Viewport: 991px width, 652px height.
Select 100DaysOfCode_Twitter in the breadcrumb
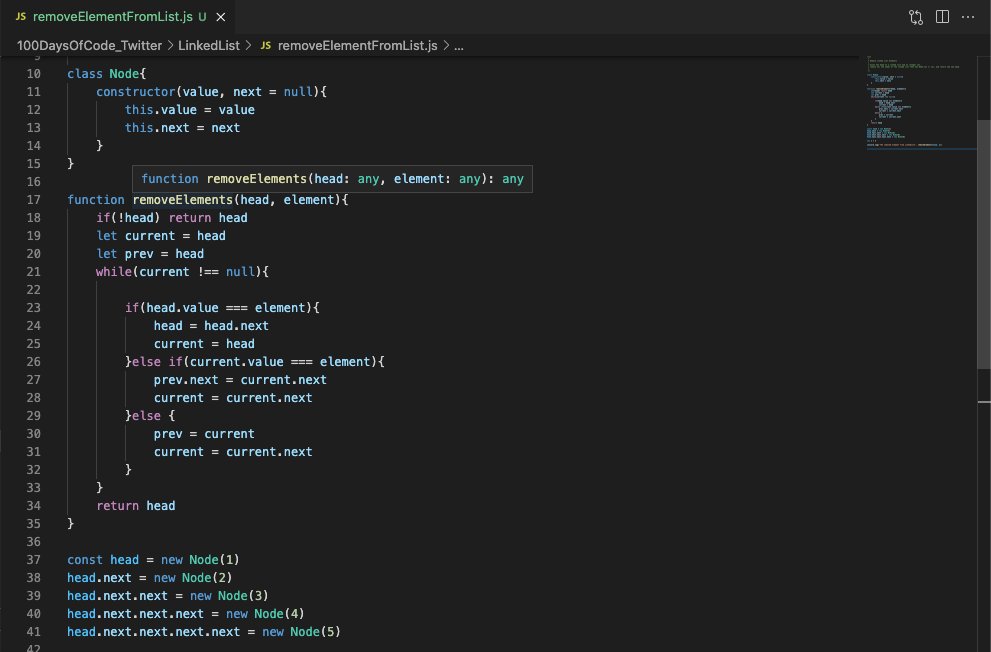point(89,45)
